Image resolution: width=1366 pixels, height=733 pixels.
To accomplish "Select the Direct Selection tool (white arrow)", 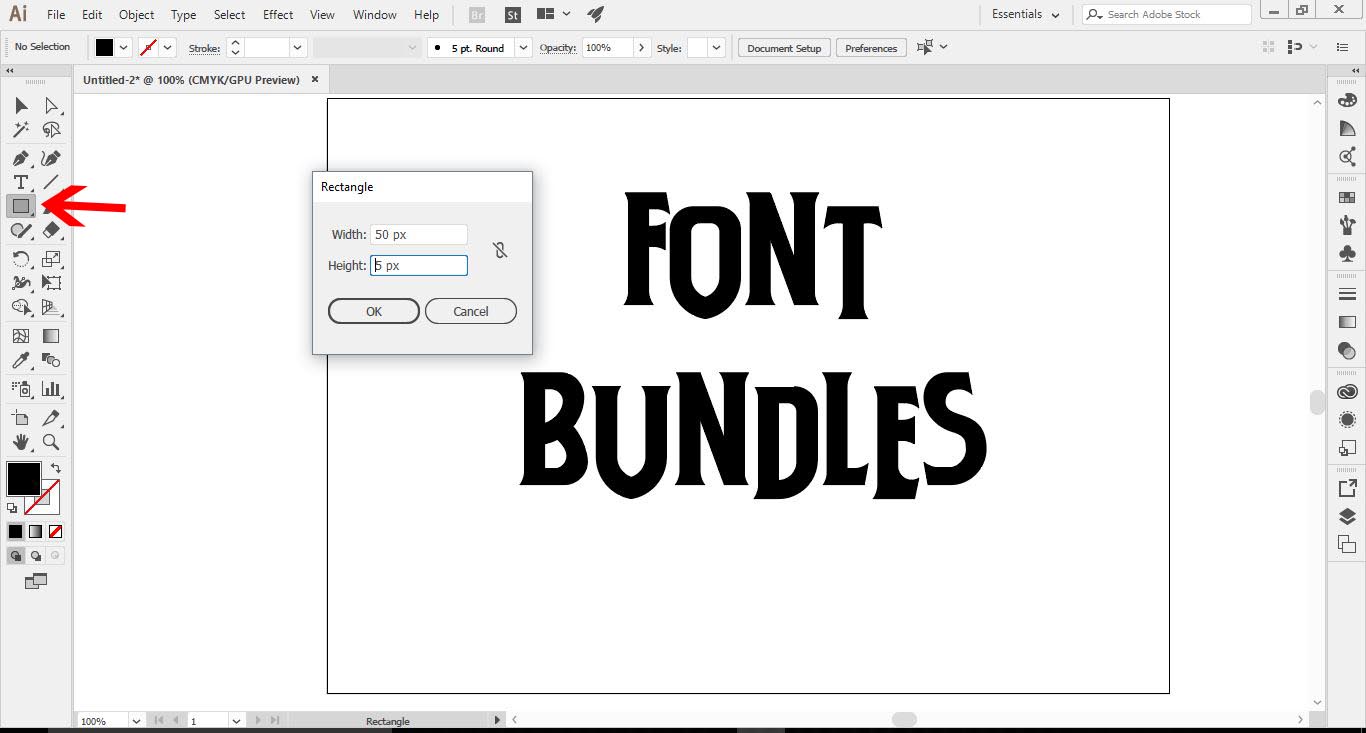I will (51, 106).
